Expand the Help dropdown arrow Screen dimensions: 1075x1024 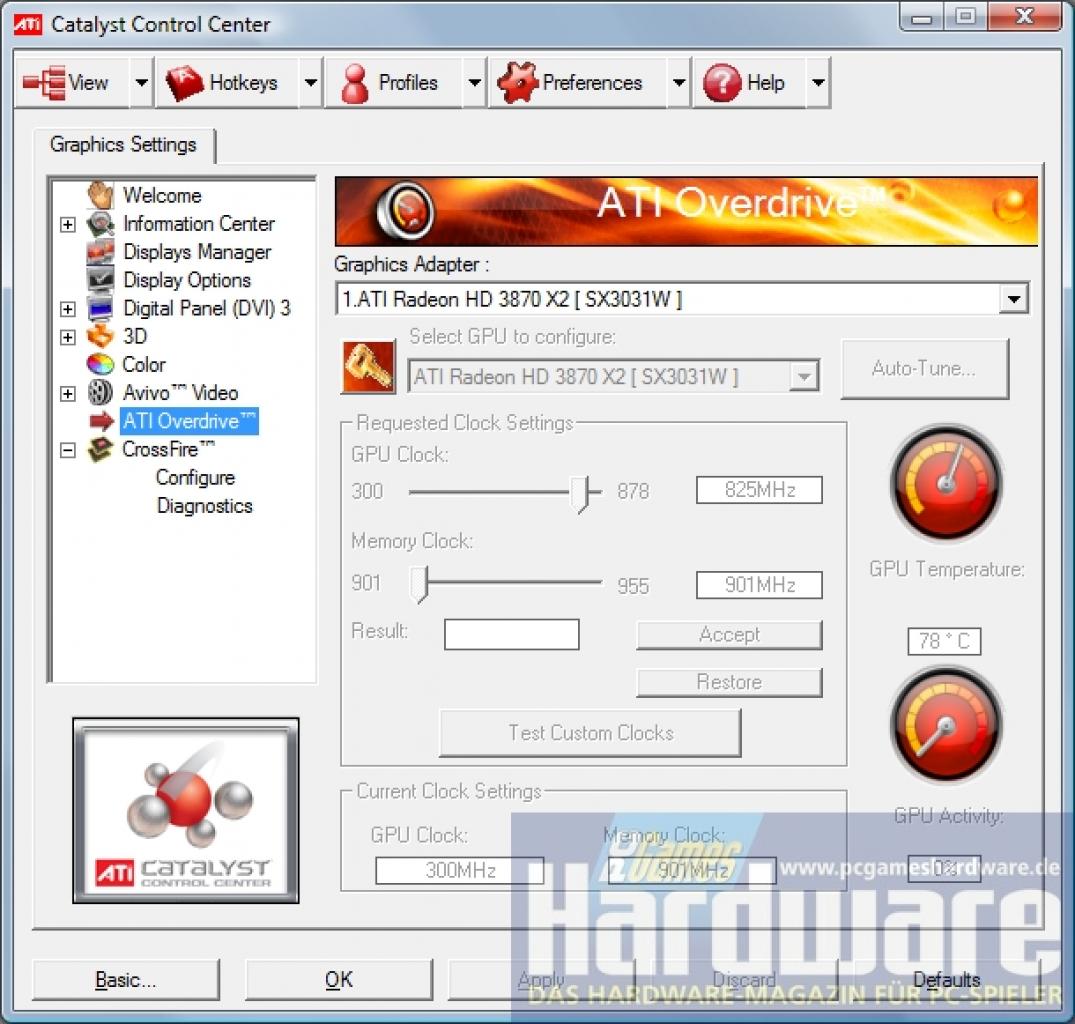818,83
